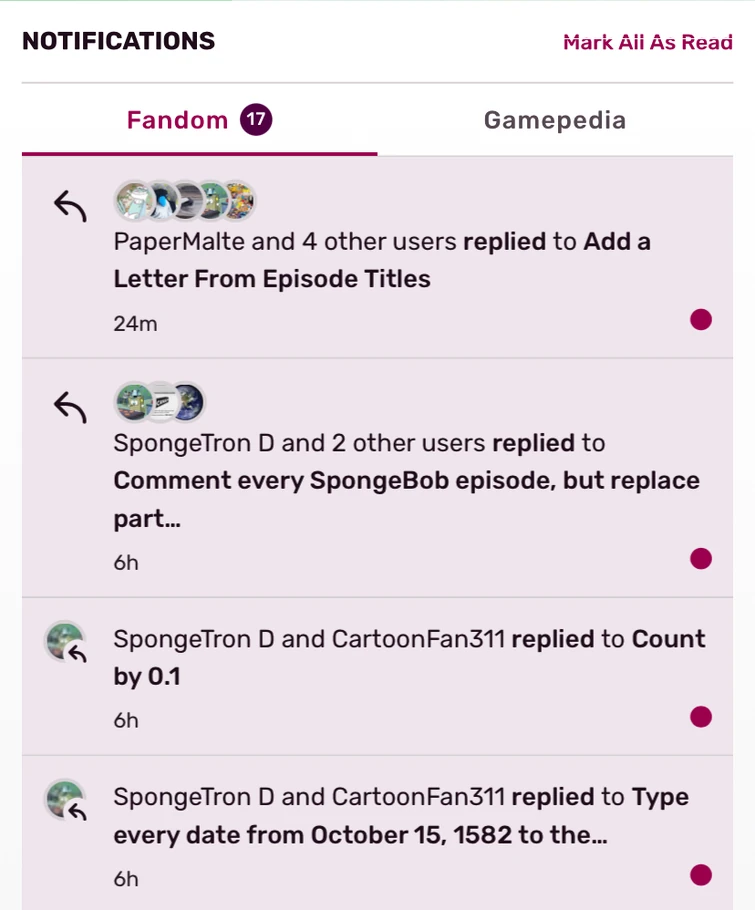Mark the first notification as read via its dot
The image size is (755, 910).
click(702, 320)
